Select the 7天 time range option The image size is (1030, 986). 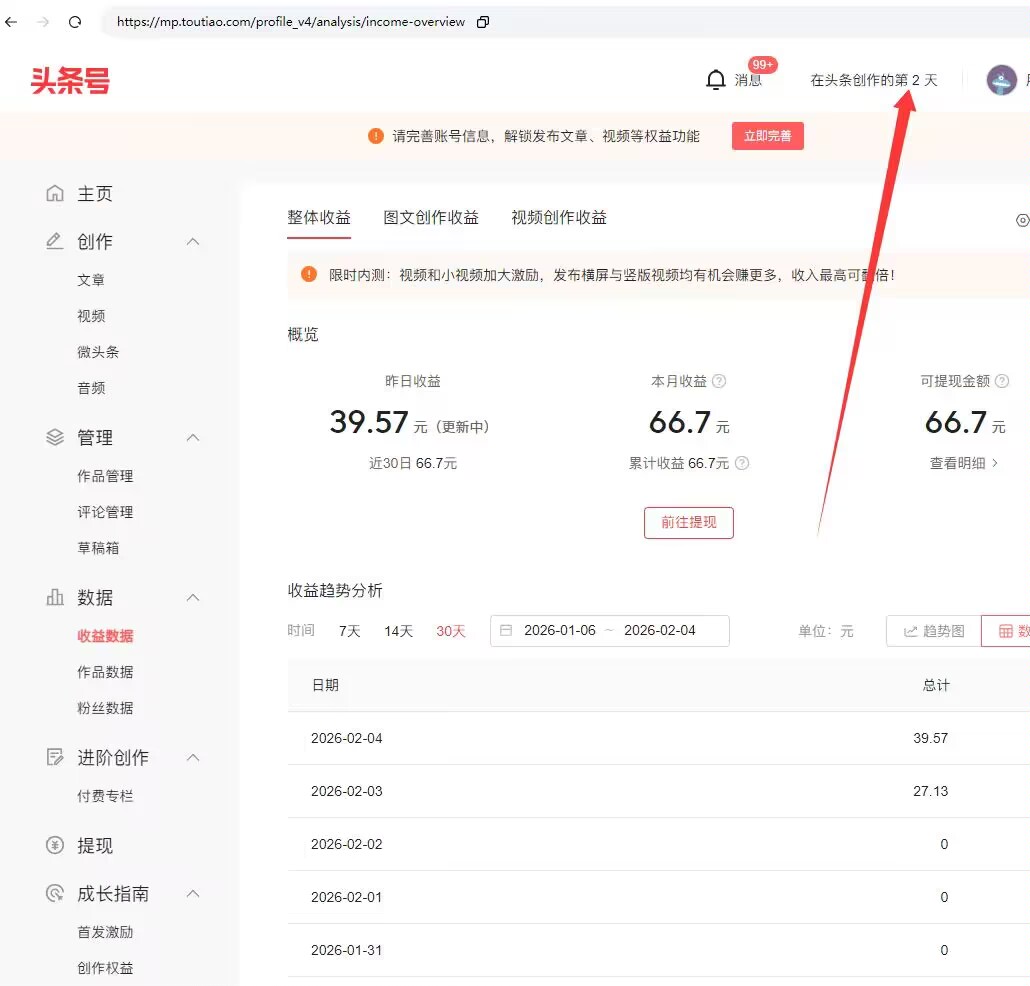point(349,631)
